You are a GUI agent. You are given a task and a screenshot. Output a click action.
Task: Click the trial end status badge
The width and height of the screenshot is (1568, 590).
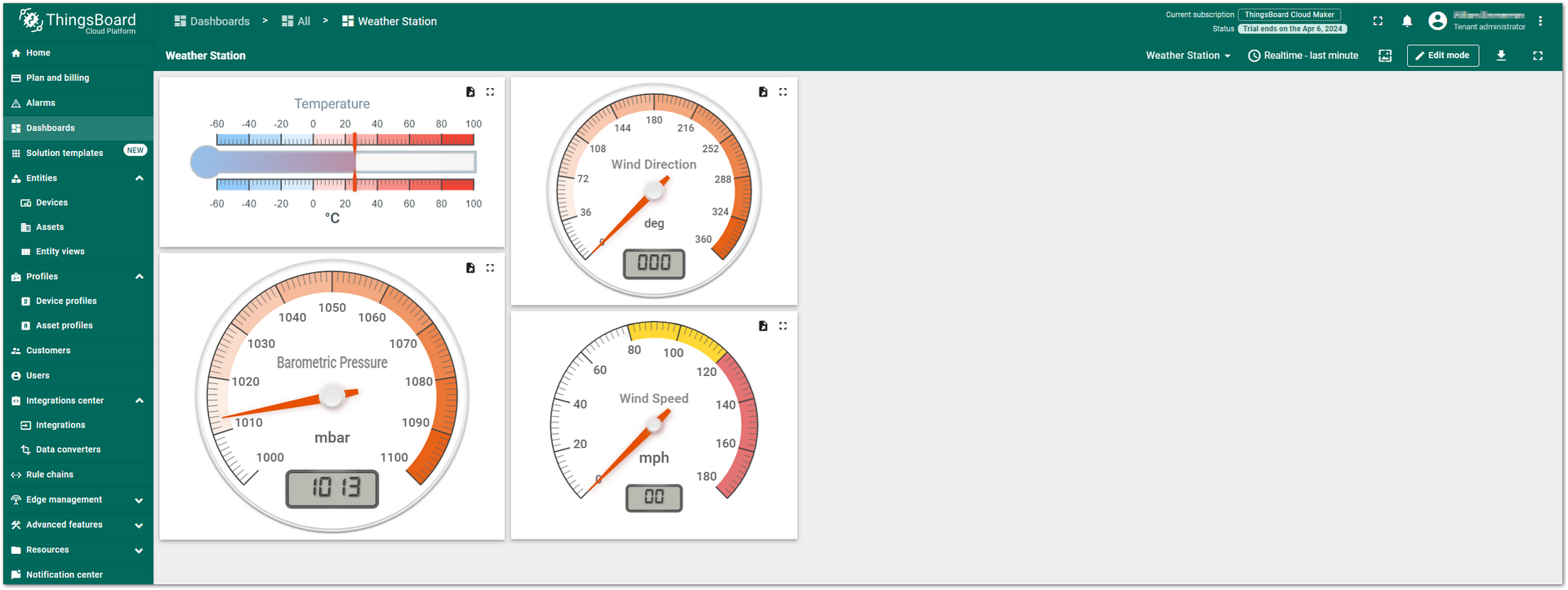click(1292, 29)
